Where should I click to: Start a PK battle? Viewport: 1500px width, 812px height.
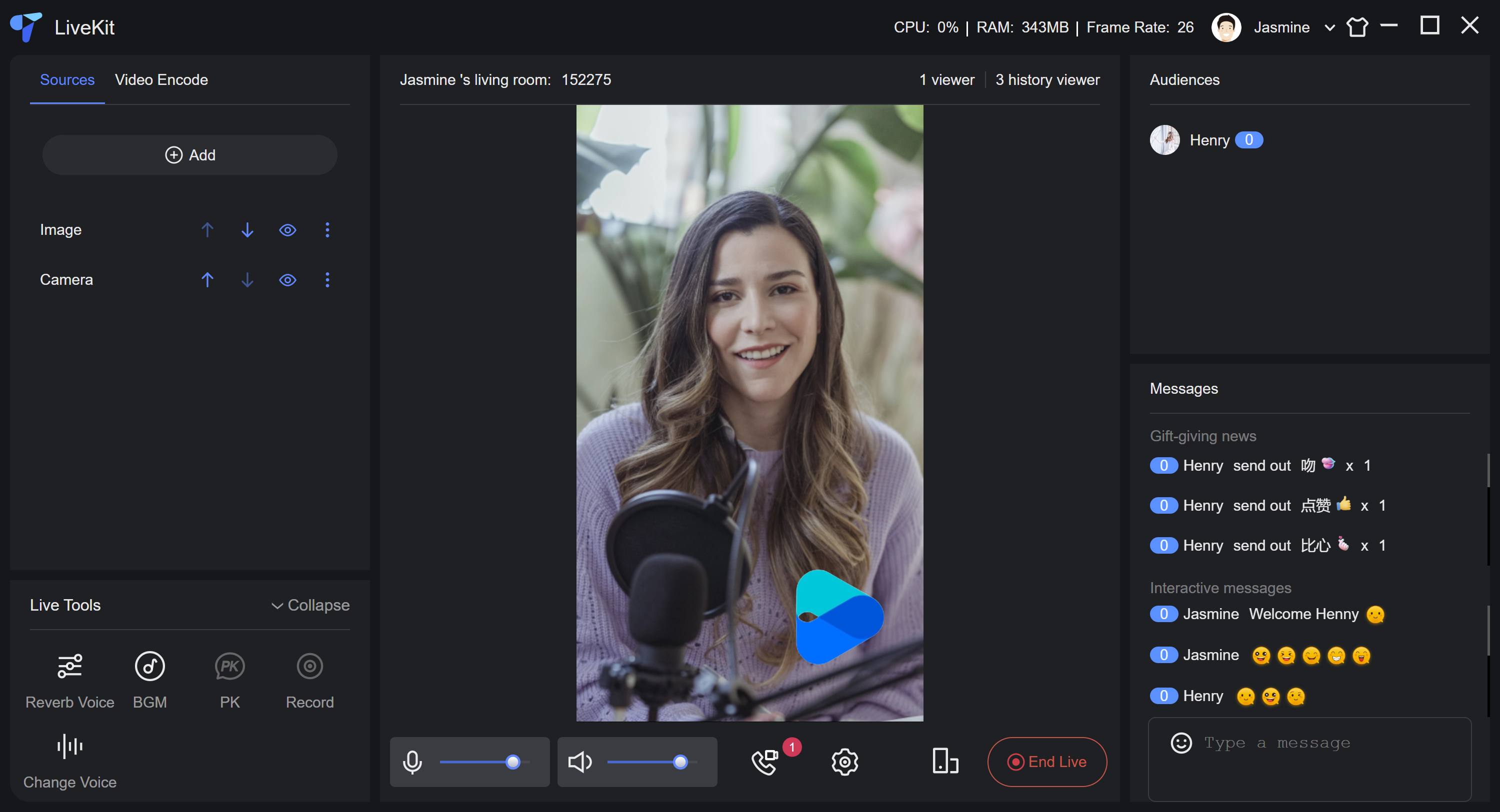(x=229, y=667)
